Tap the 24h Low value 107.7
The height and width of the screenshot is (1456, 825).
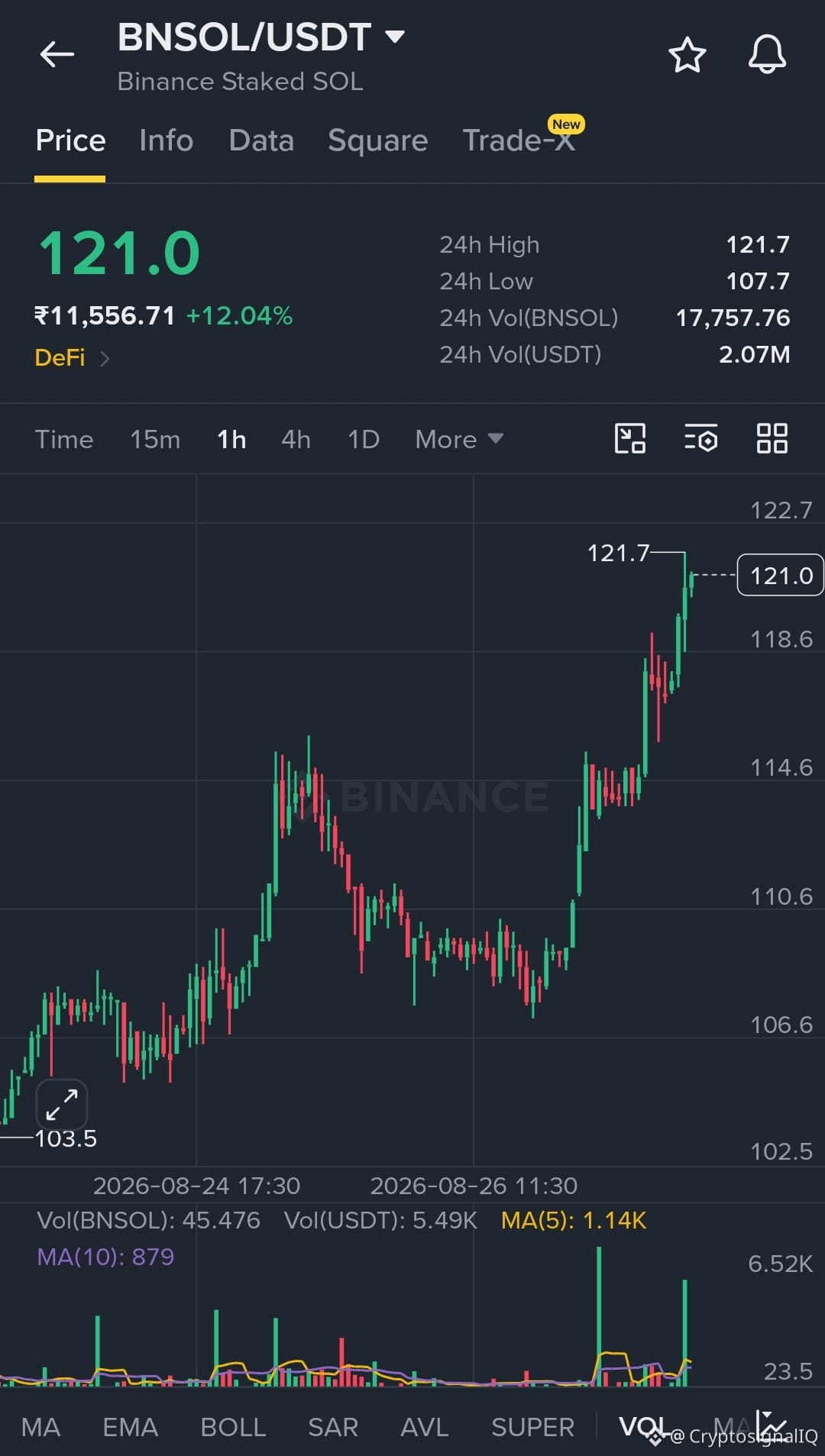(758, 281)
